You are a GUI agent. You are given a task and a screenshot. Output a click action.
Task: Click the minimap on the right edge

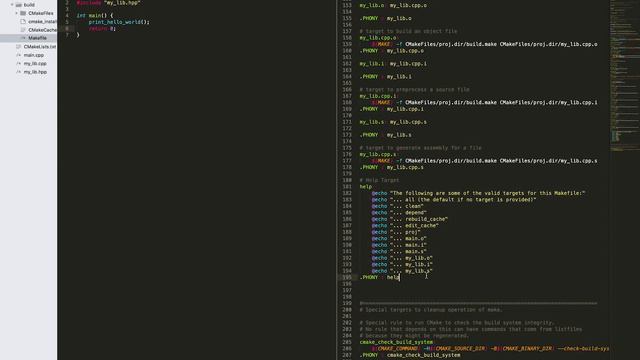coord(624,76)
